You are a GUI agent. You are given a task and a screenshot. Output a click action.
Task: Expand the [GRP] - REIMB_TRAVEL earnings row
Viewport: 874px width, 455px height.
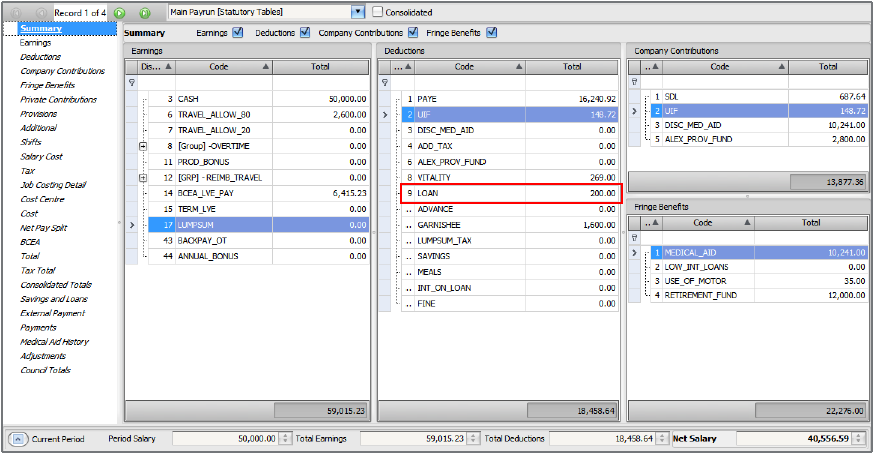click(x=143, y=178)
